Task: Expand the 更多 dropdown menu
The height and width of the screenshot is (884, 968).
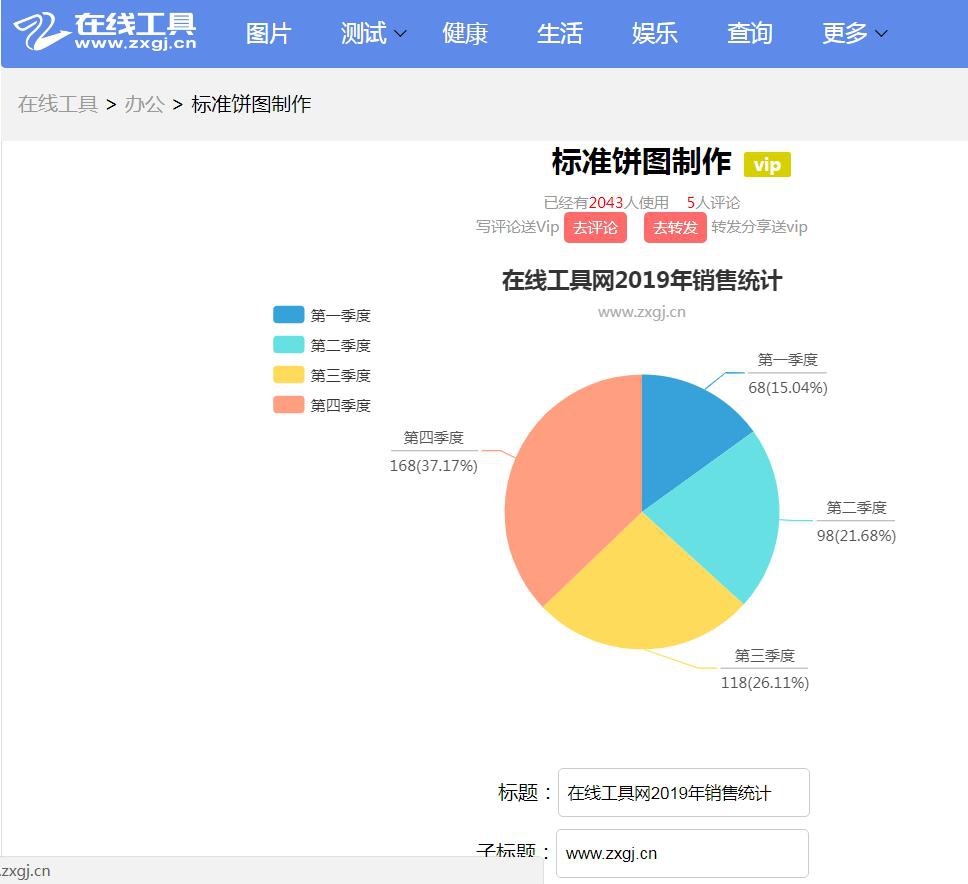Action: (854, 34)
